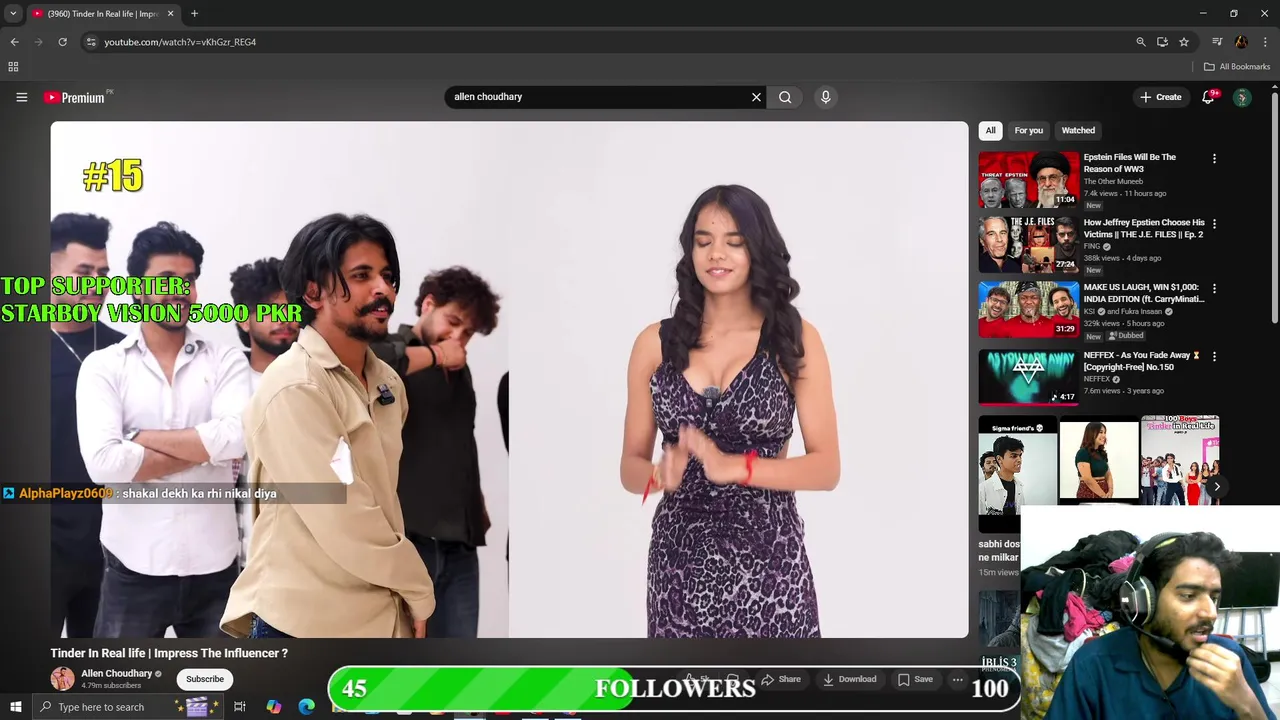This screenshot has height=720, width=1280.
Task: Open options for NEFFEX As You Fade video
Action: [1214, 356]
